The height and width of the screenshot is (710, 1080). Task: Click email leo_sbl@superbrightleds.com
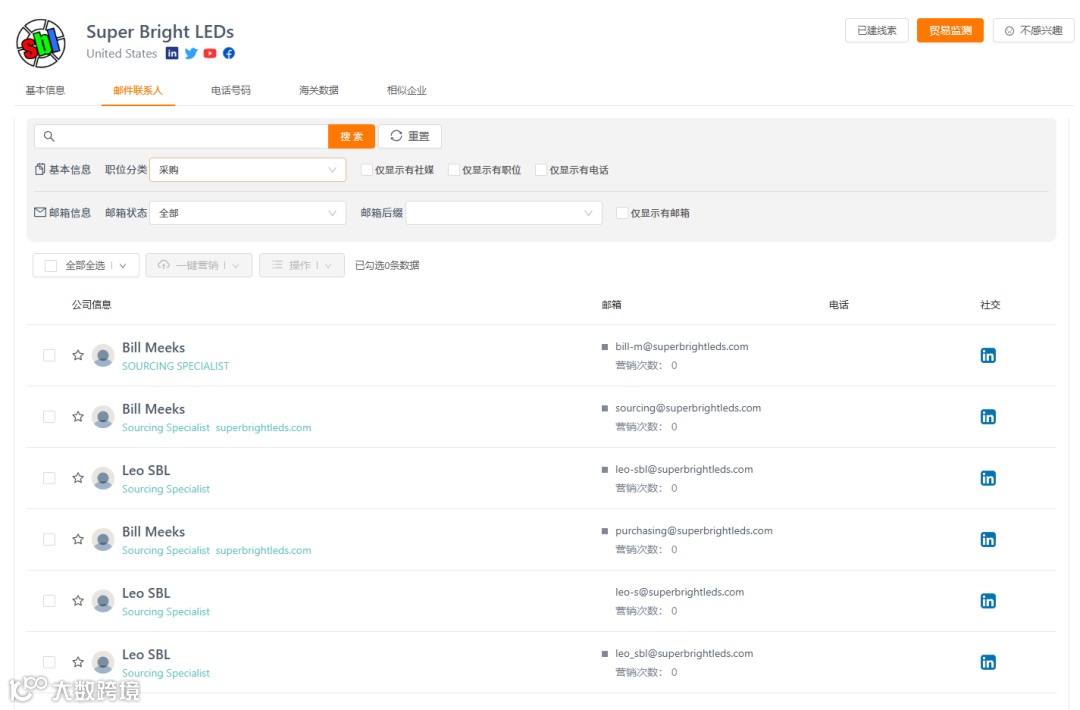684,653
